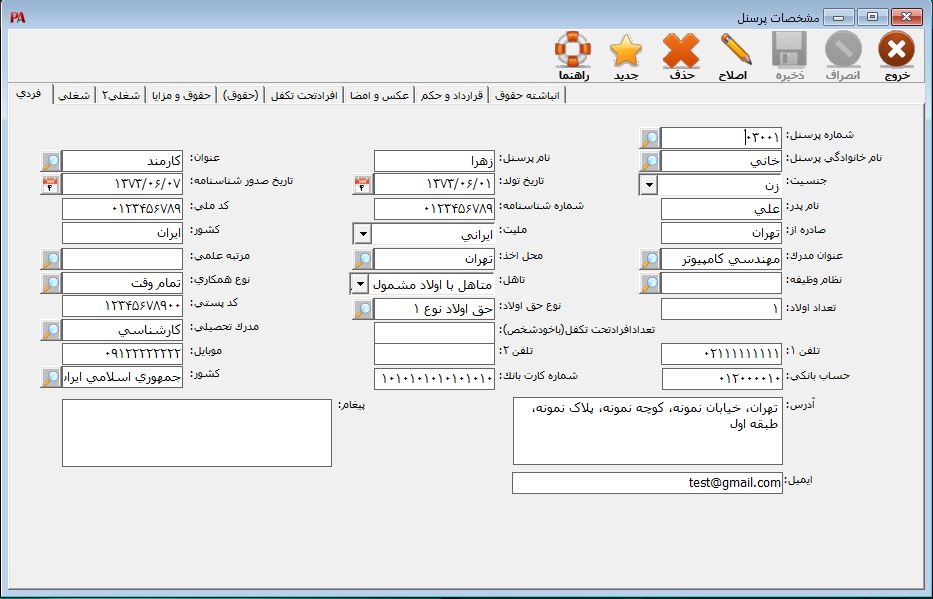Switch to the شغلی tab
The width and height of the screenshot is (933, 599).
pyautogui.click(x=72, y=95)
